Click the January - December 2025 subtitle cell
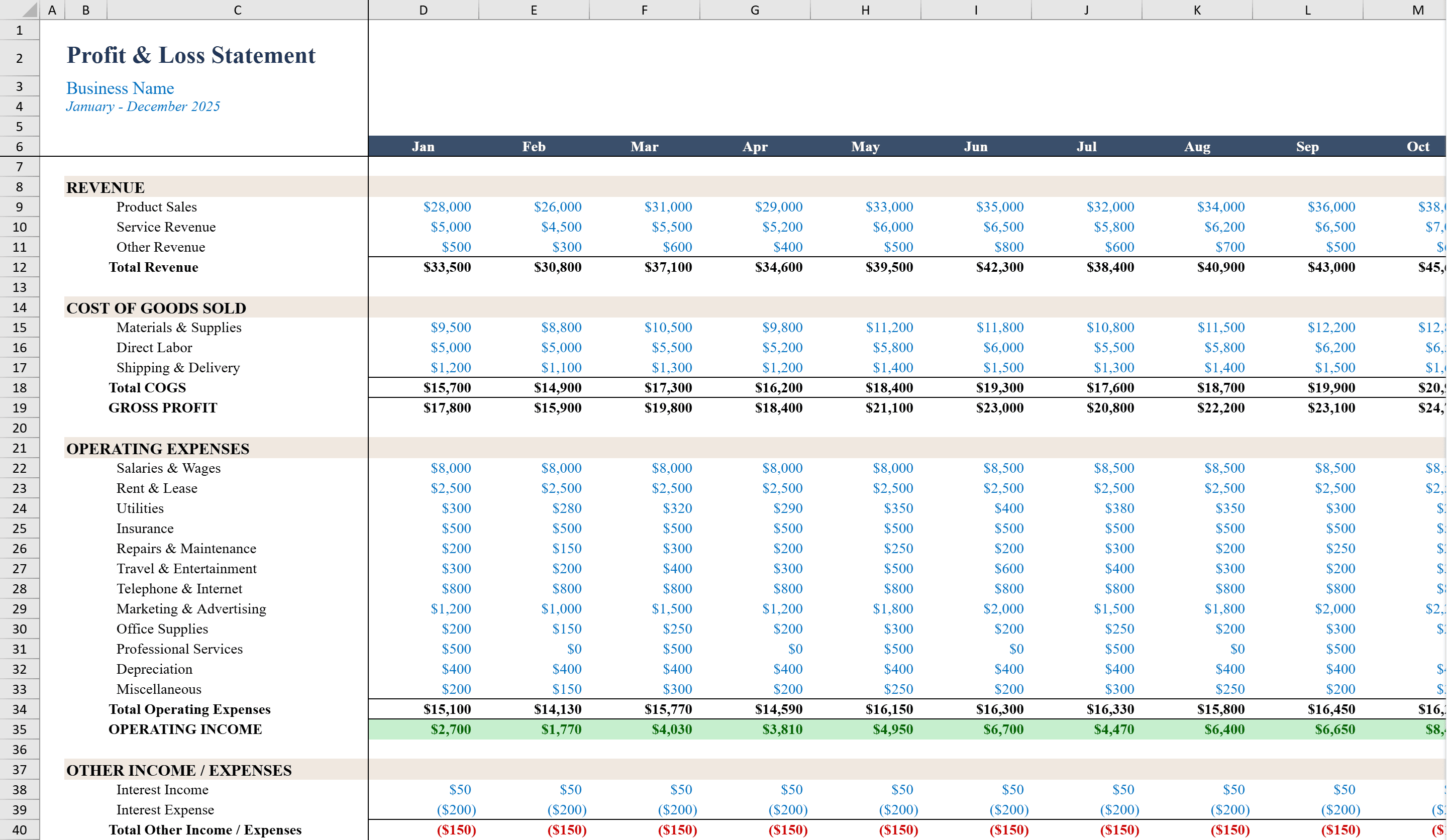The width and height of the screenshot is (1447, 840). point(143,106)
